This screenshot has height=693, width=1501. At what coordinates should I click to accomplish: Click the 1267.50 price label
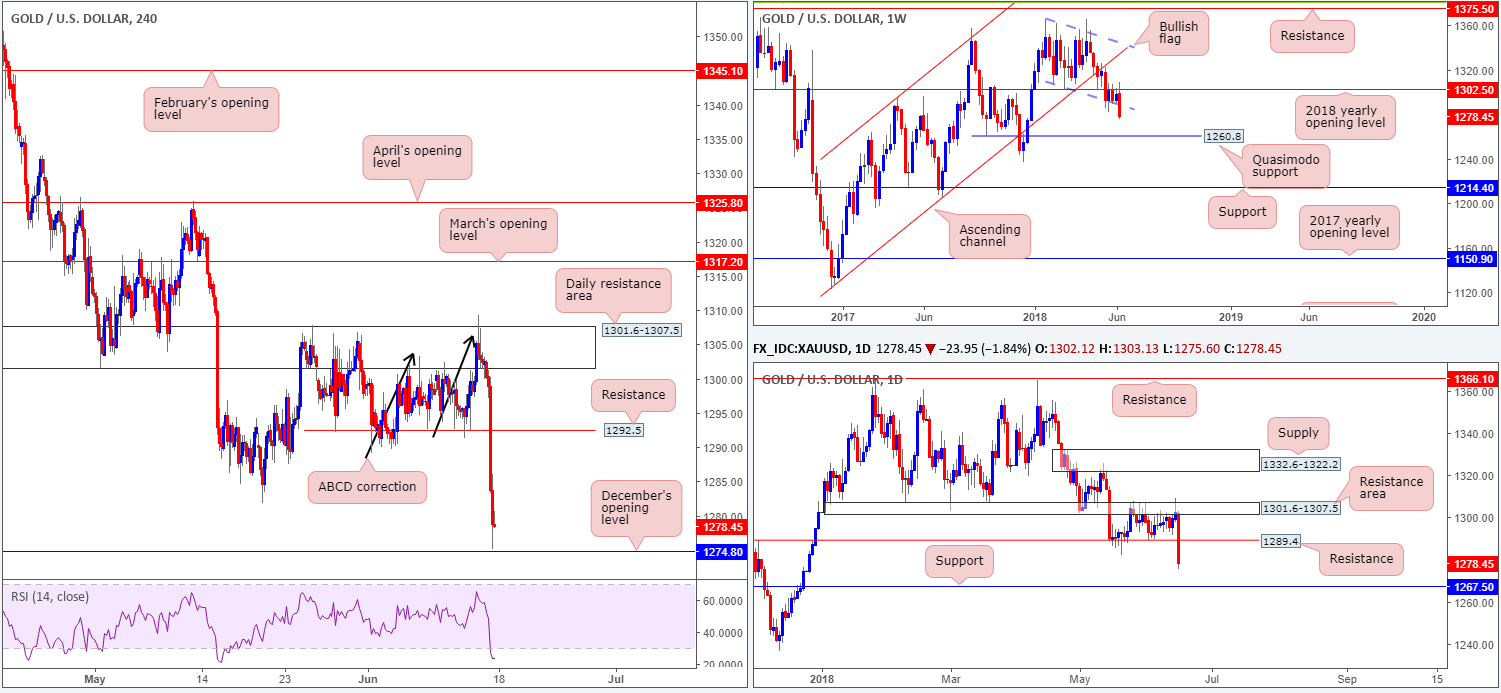pos(1473,587)
